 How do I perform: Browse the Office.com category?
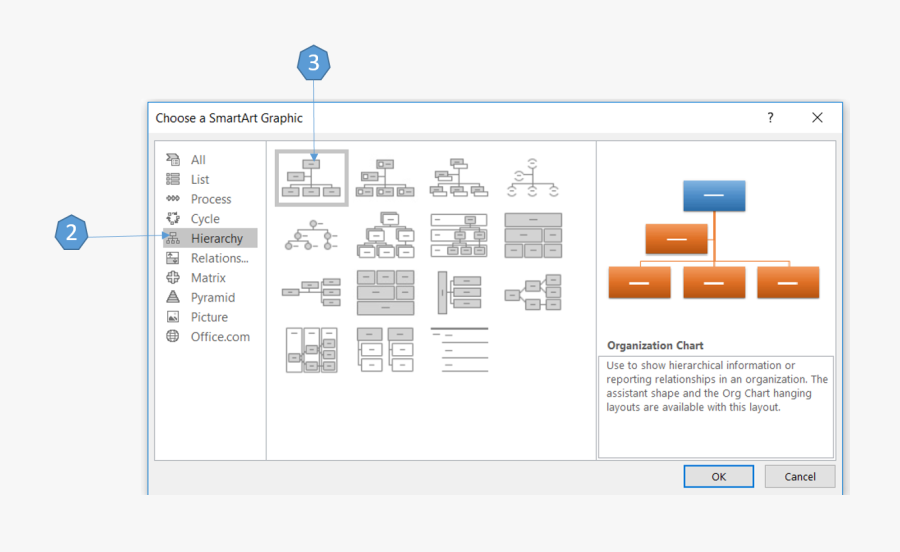[210, 337]
